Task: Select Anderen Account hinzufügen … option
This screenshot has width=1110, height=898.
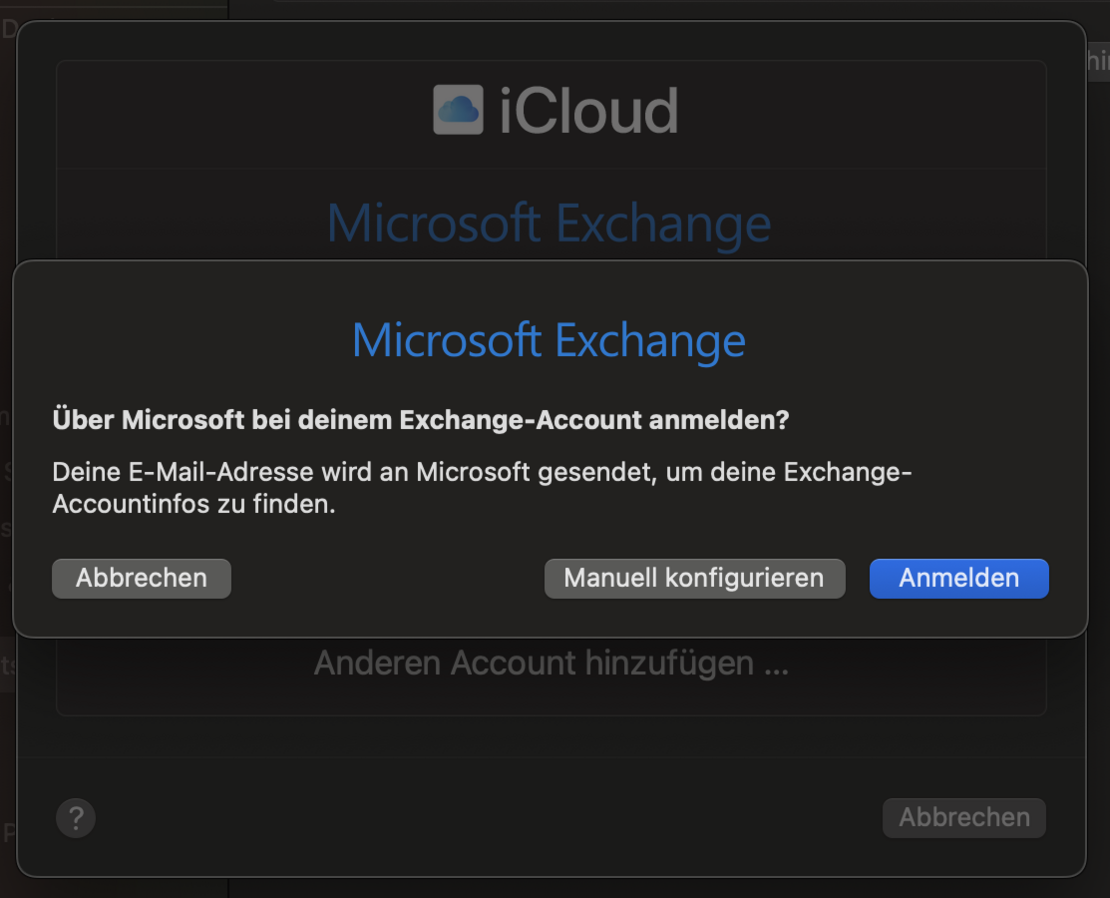Action: point(551,663)
